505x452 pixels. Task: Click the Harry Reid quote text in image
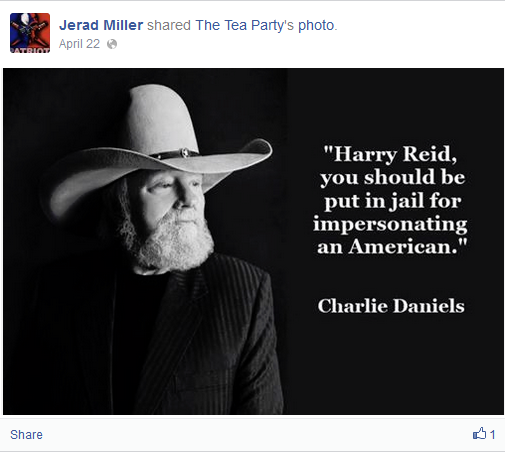(390, 200)
